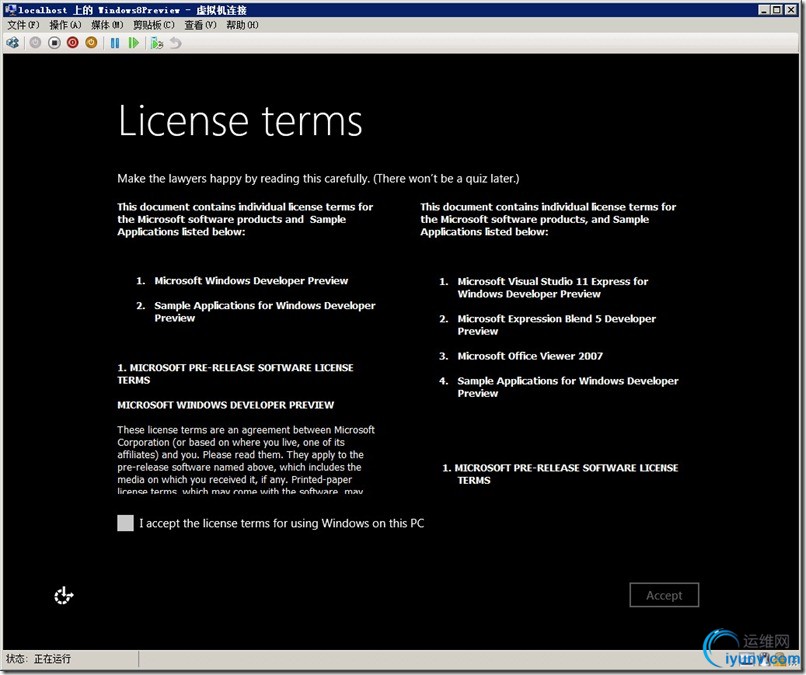
Task: Select 'Microsoft Office Viewer 2007' item
Action: coord(530,356)
